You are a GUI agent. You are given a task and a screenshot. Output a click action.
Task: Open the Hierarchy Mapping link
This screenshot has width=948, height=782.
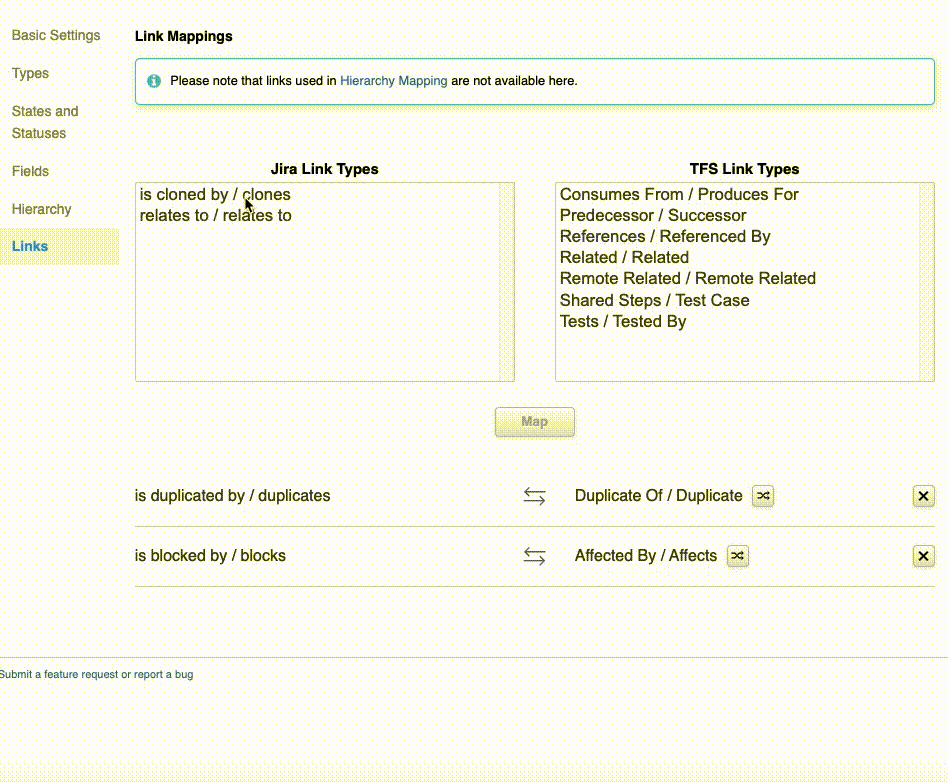[393, 81]
